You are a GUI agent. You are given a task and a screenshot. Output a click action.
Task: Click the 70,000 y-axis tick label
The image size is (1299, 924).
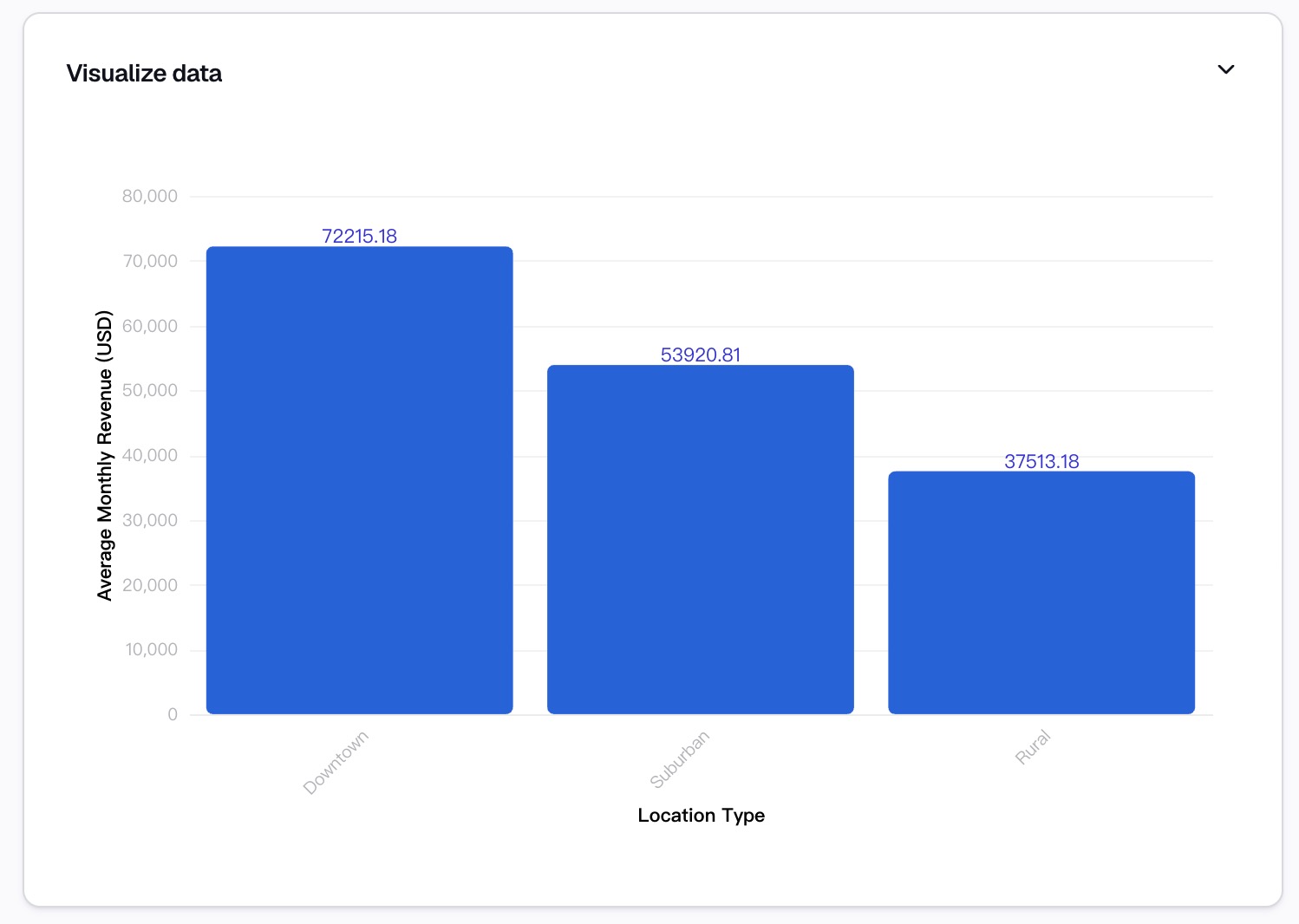click(150, 261)
